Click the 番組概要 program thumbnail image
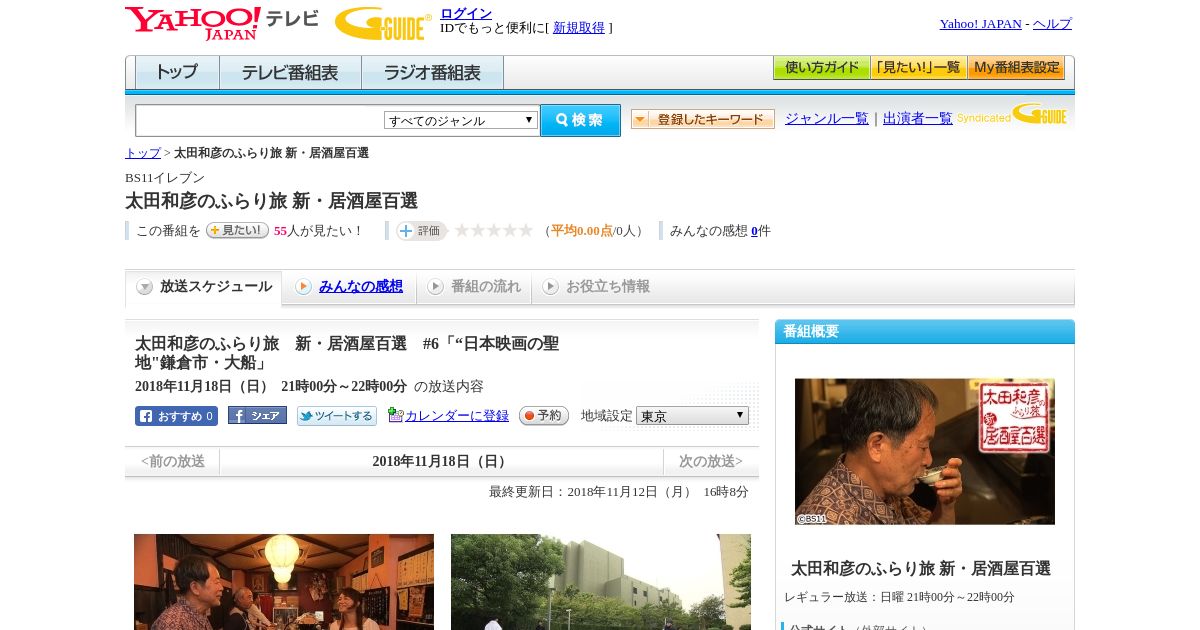1200x630 pixels. 925,451
